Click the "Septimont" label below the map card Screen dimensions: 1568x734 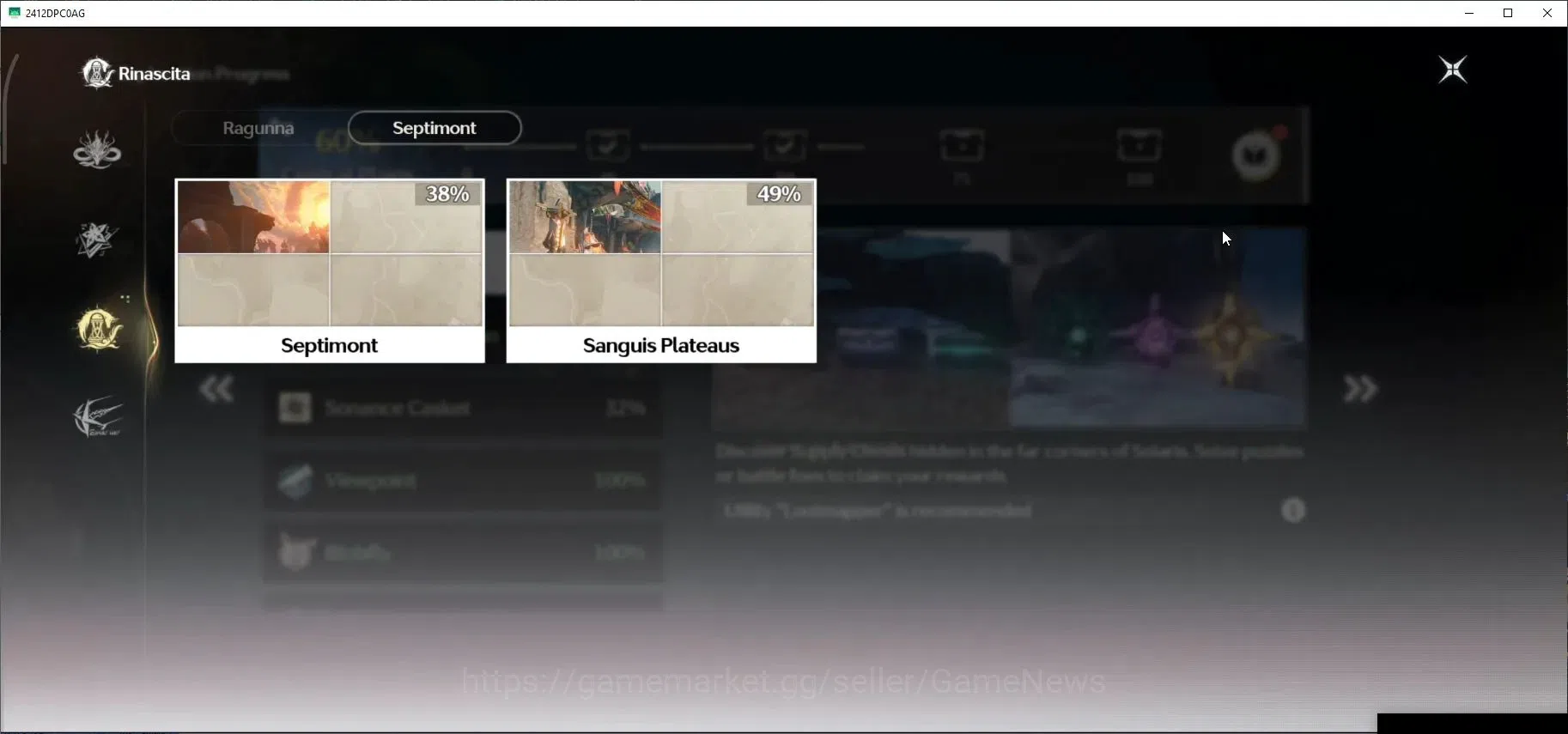click(x=330, y=345)
